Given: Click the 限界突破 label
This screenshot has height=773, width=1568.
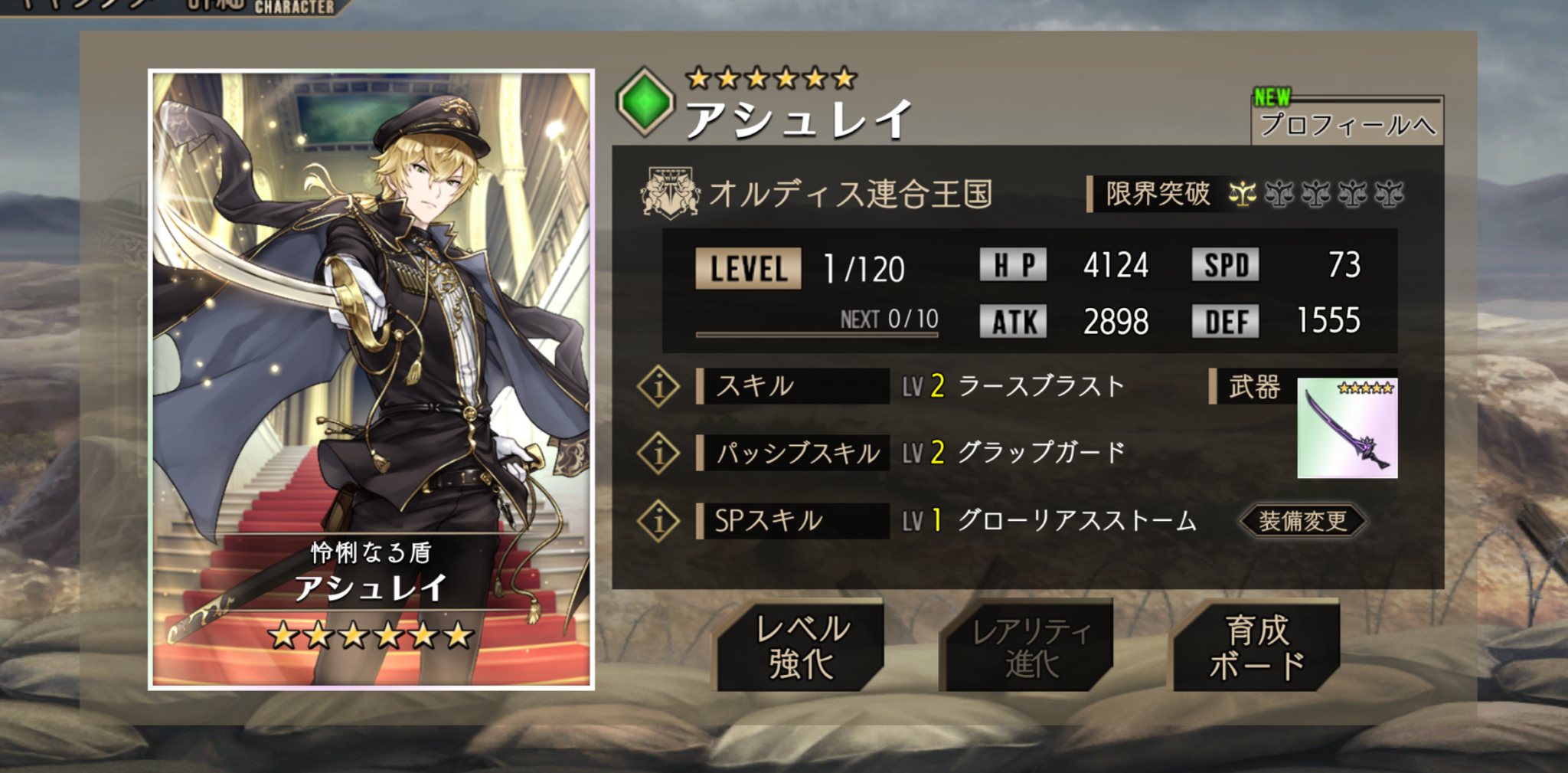Looking at the screenshot, I should [1157, 194].
